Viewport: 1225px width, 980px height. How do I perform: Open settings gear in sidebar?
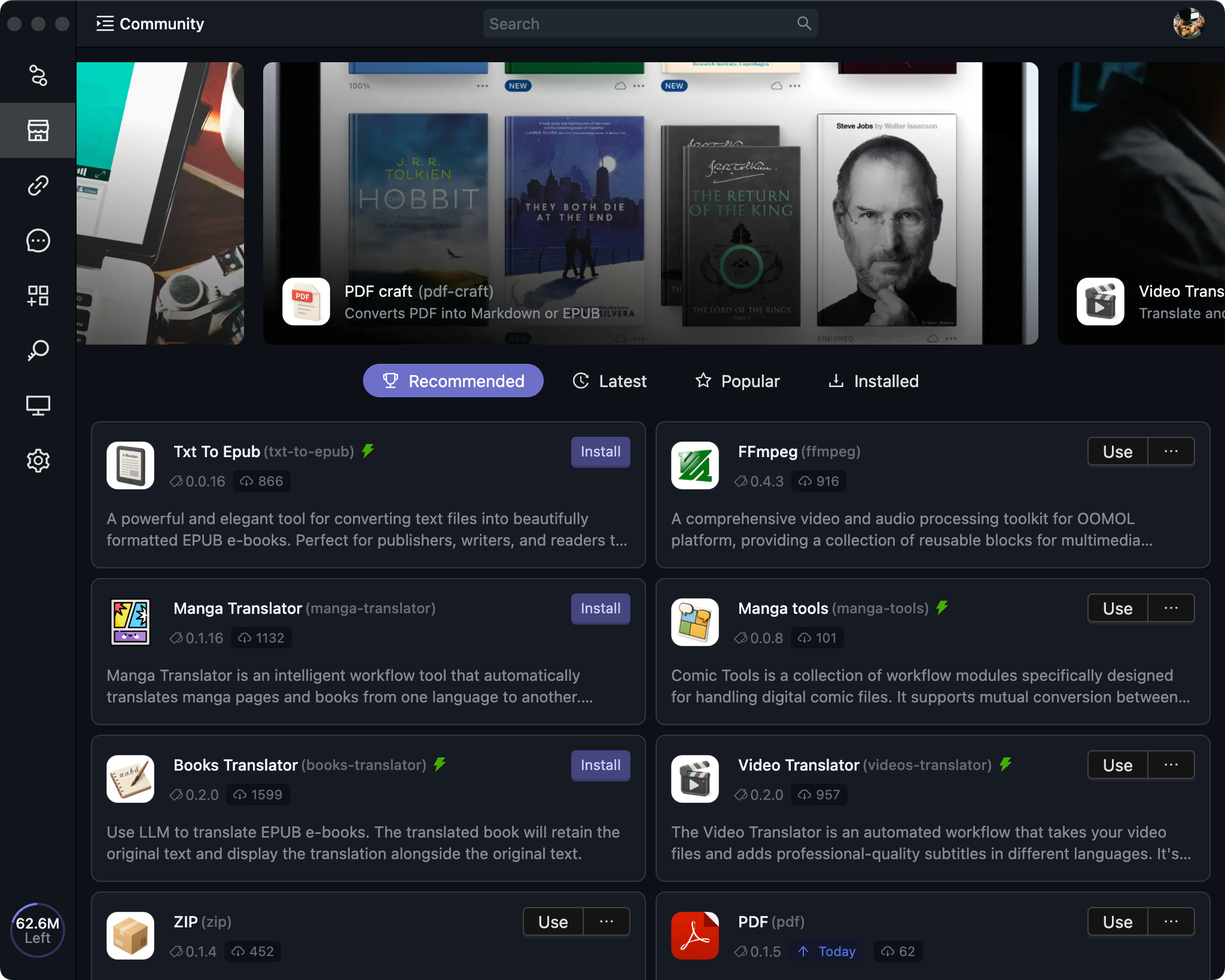tap(38, 461)
